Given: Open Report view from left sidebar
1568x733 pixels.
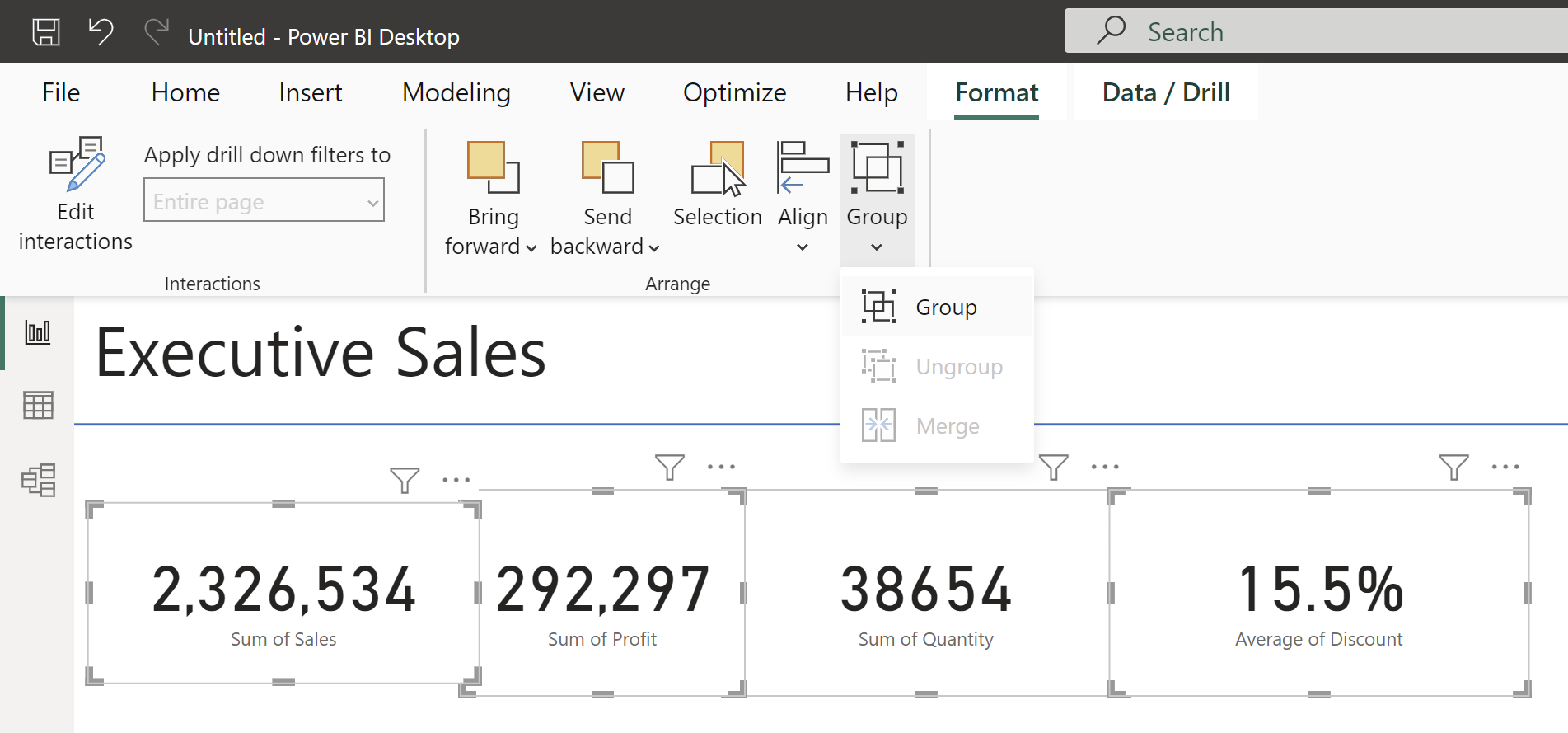Looking at the screenshot, I should [x=38, y=332].
